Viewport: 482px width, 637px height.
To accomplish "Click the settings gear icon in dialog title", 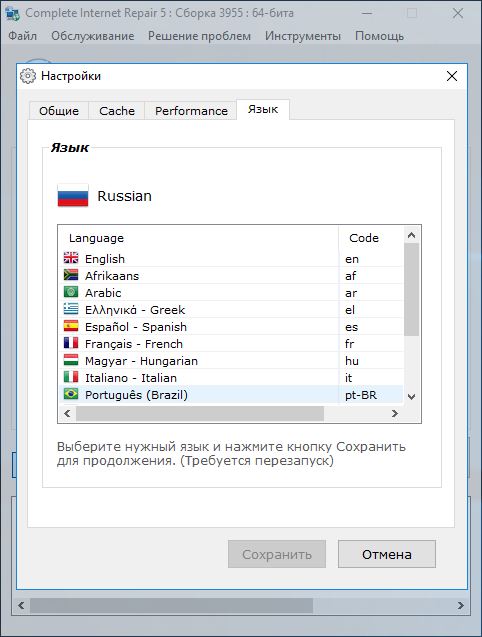I will click(28, 76).
